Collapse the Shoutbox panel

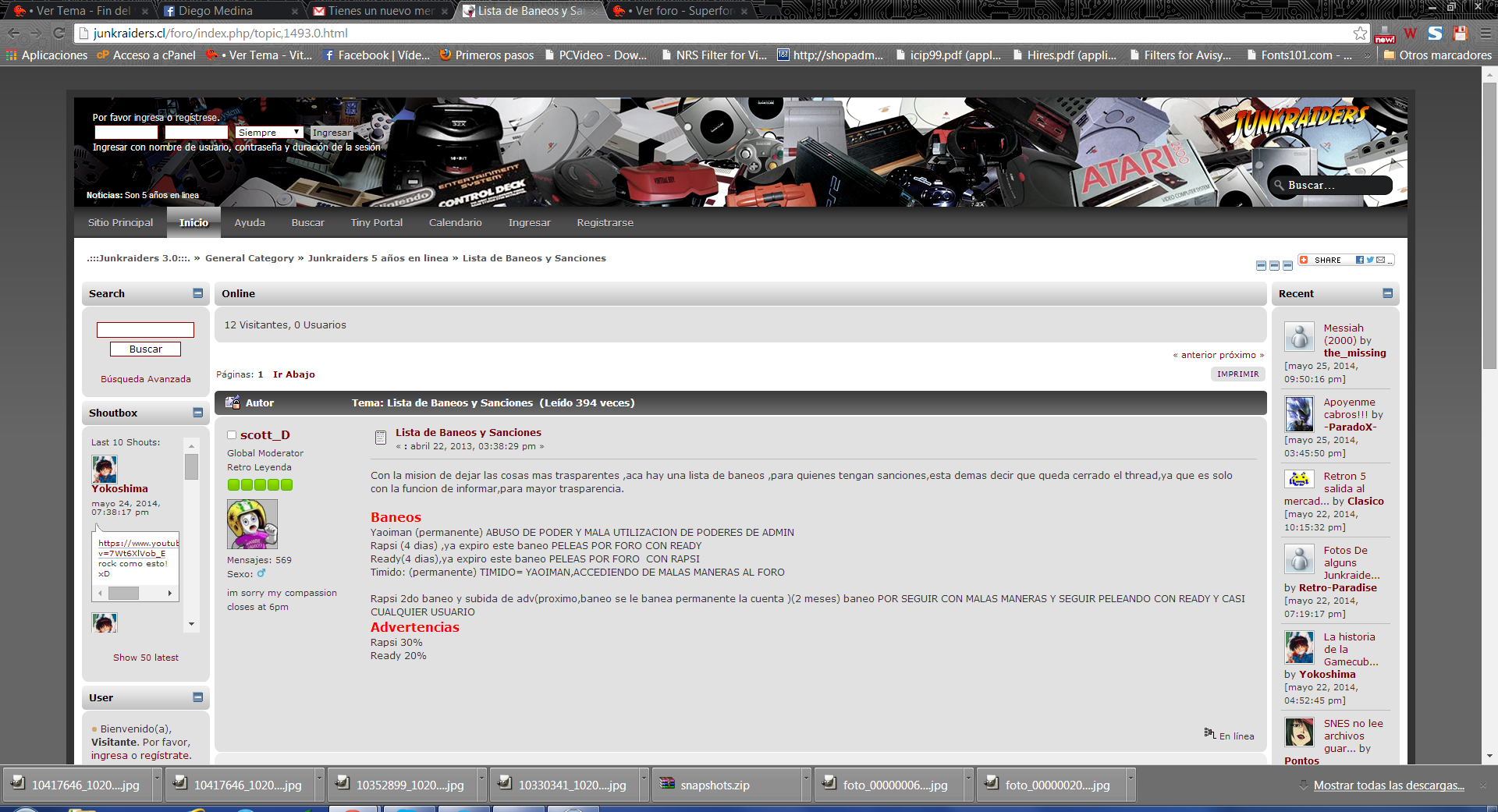point(197,413)
